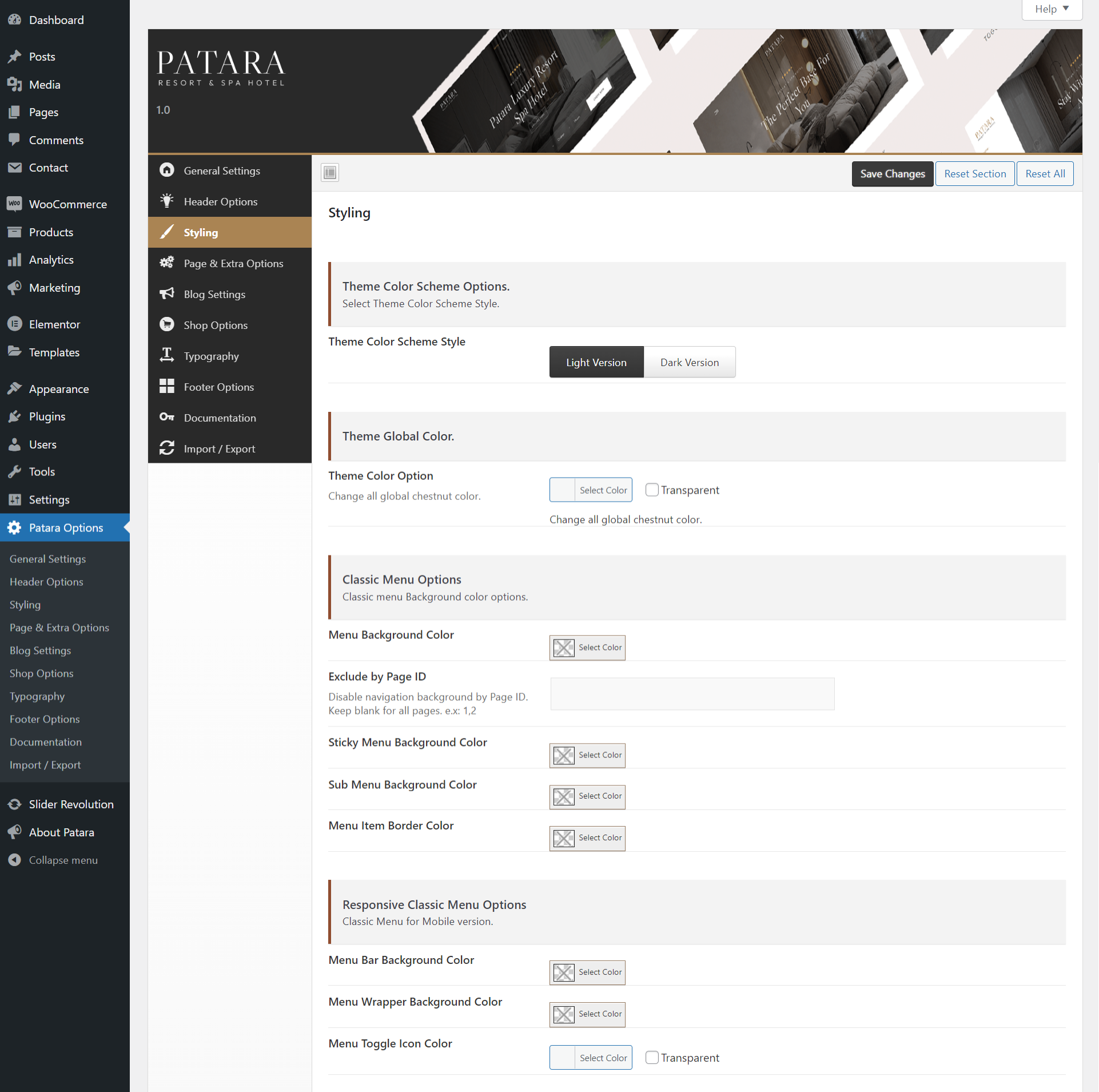Click the Import/Export refresh icon
Screen dimensions: 1099x1092
click(167, 448)
